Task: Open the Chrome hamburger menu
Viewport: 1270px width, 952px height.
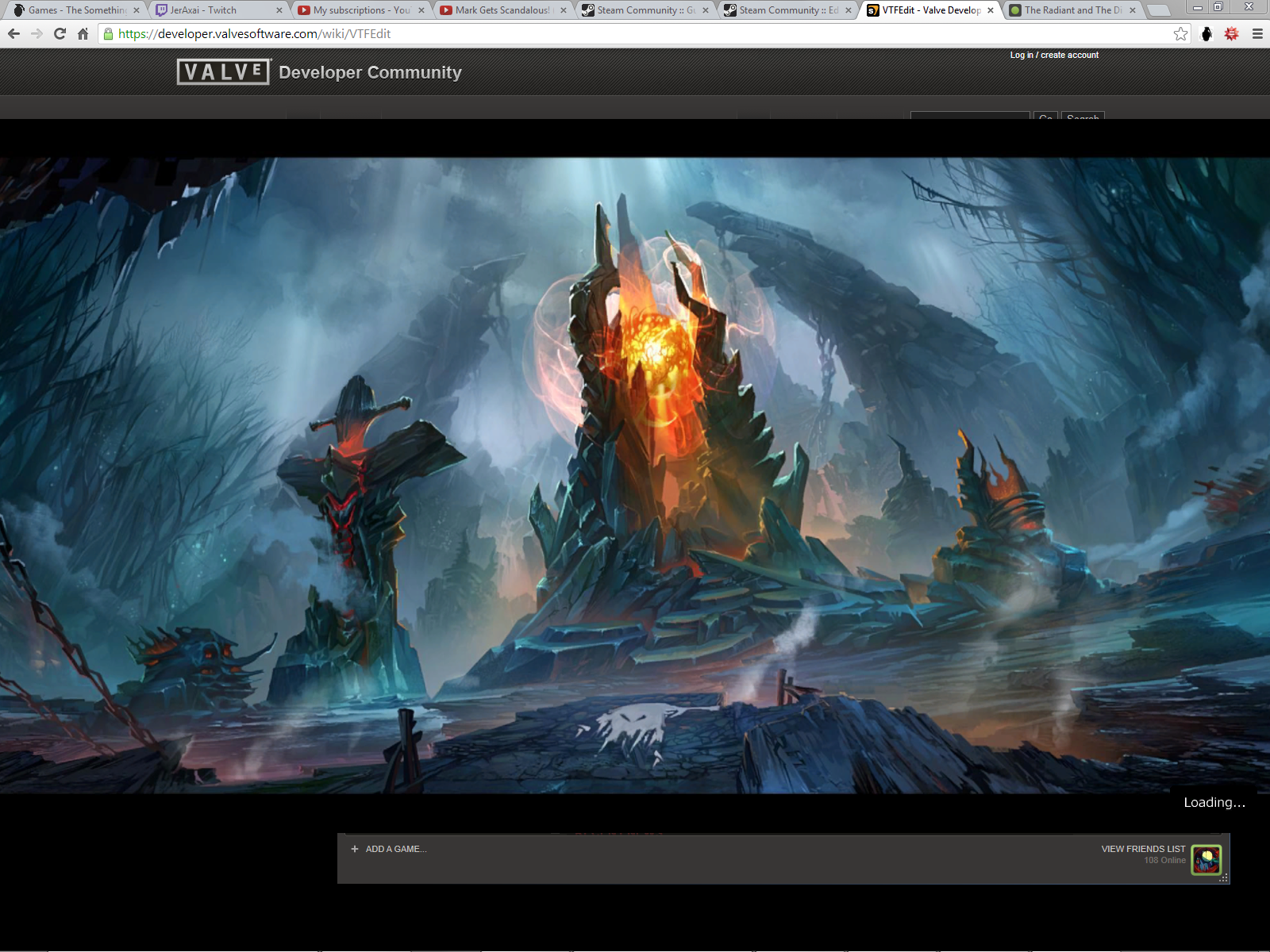Action: pyautogui.click(x=1257, y=34)
